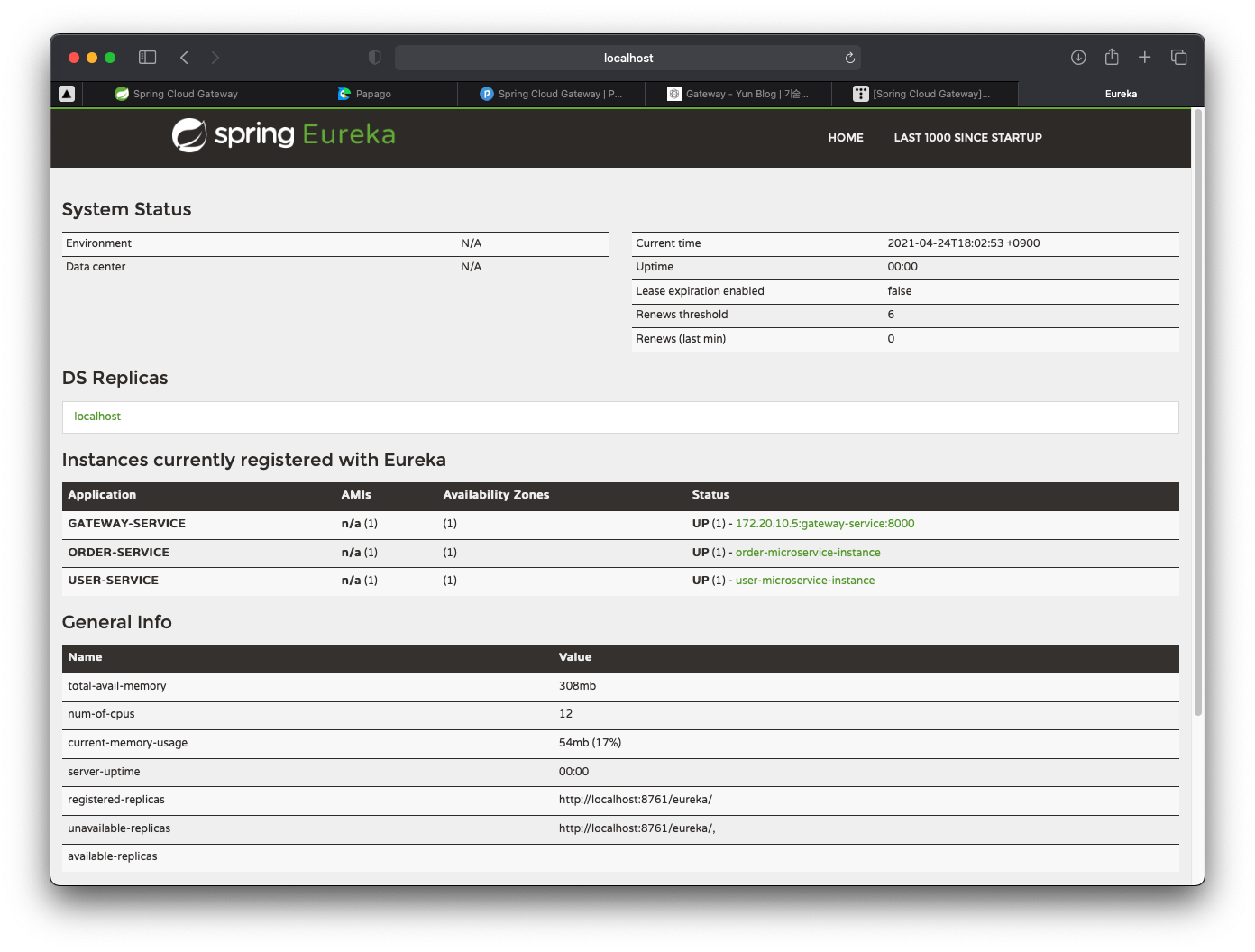1255x952 pixels.
Task: Open the user-microservice-instance link
Action: click(x=805, y=581)
